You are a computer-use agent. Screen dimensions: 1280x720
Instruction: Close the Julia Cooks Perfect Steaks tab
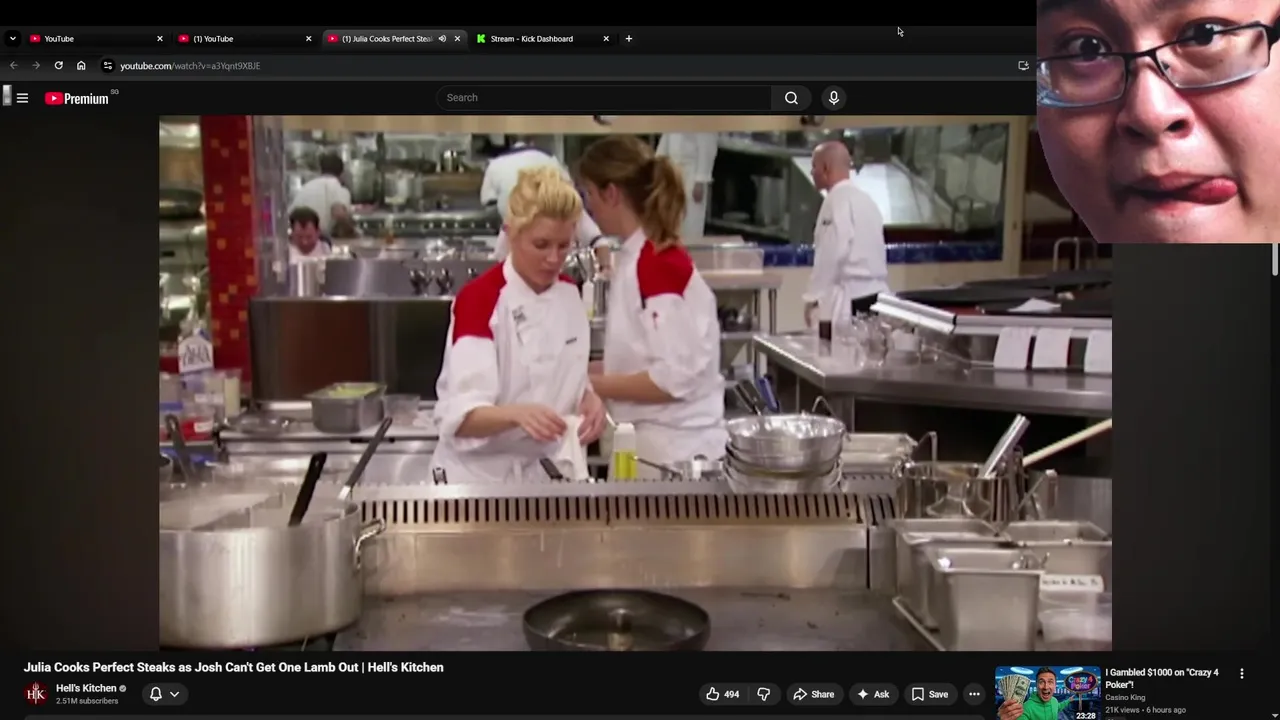457,38
